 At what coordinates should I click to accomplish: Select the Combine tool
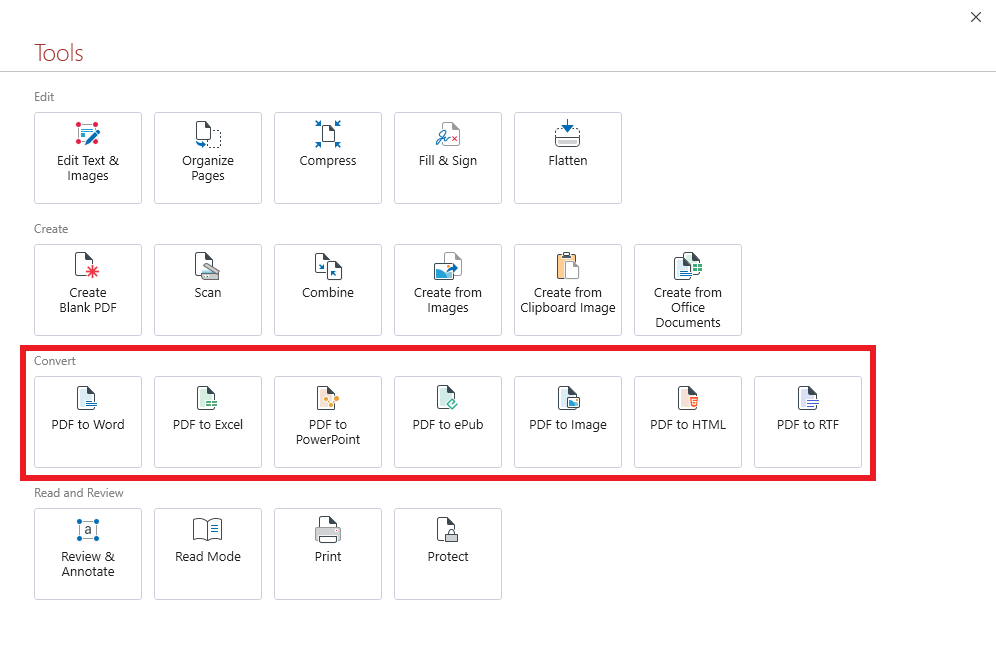click(328, 290)
